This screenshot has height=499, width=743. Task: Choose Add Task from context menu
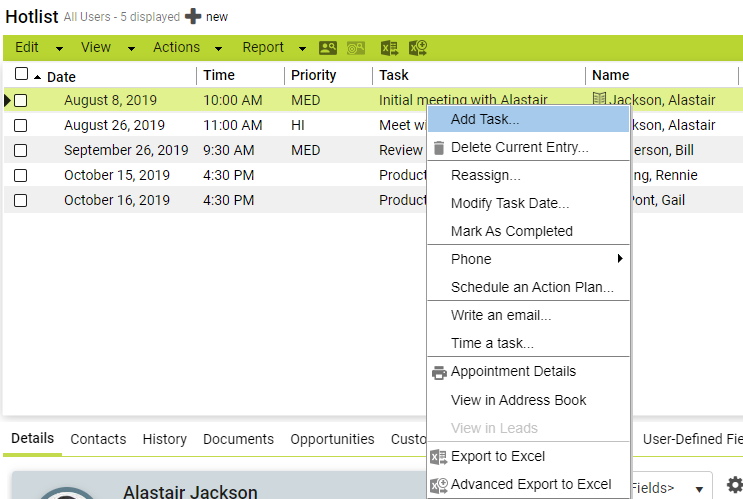[x=528, y=119]
